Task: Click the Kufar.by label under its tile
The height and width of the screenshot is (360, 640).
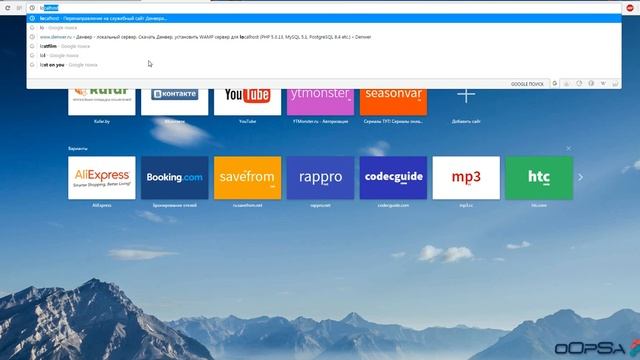Action: [x=102, y=121]
